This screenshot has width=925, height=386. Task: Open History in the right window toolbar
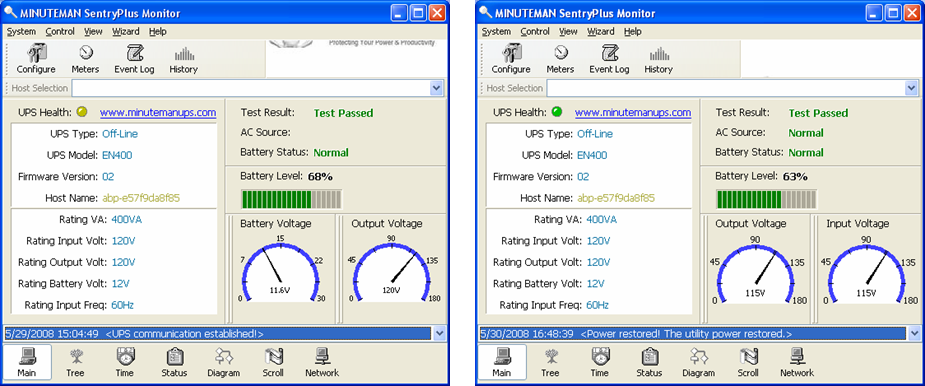(x=658, y=59)
